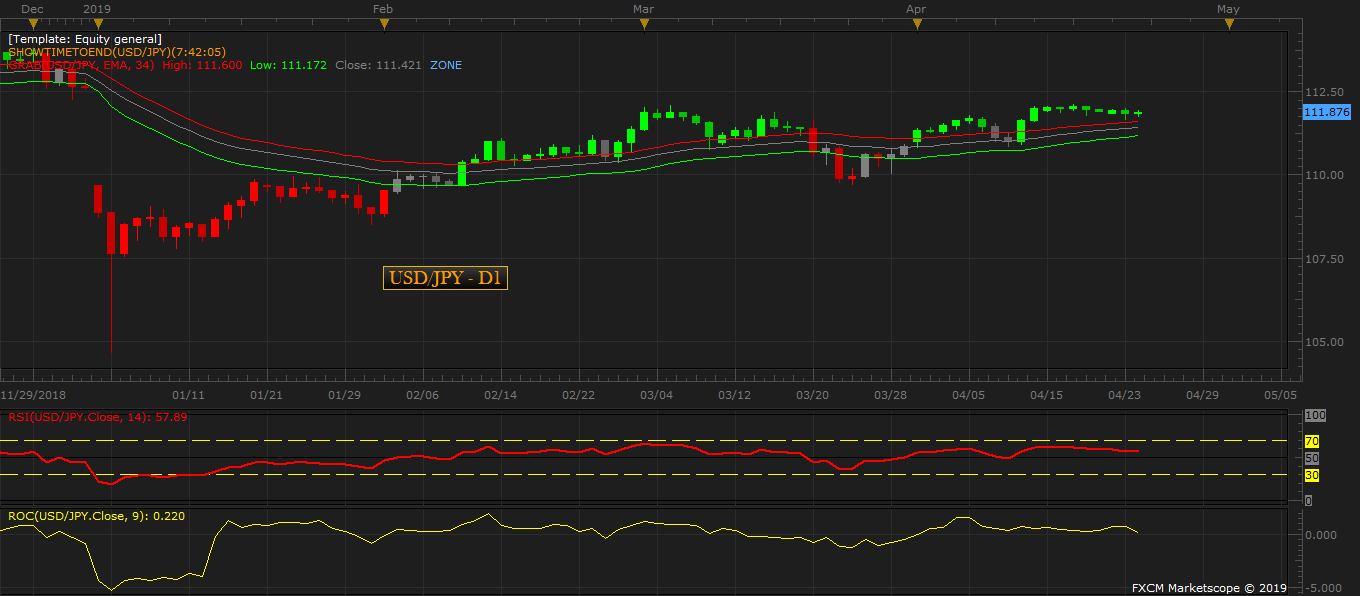Click the 03/20 date axis label
The width and height of the screenshot is (1360, 596).
tap(812, 395)
